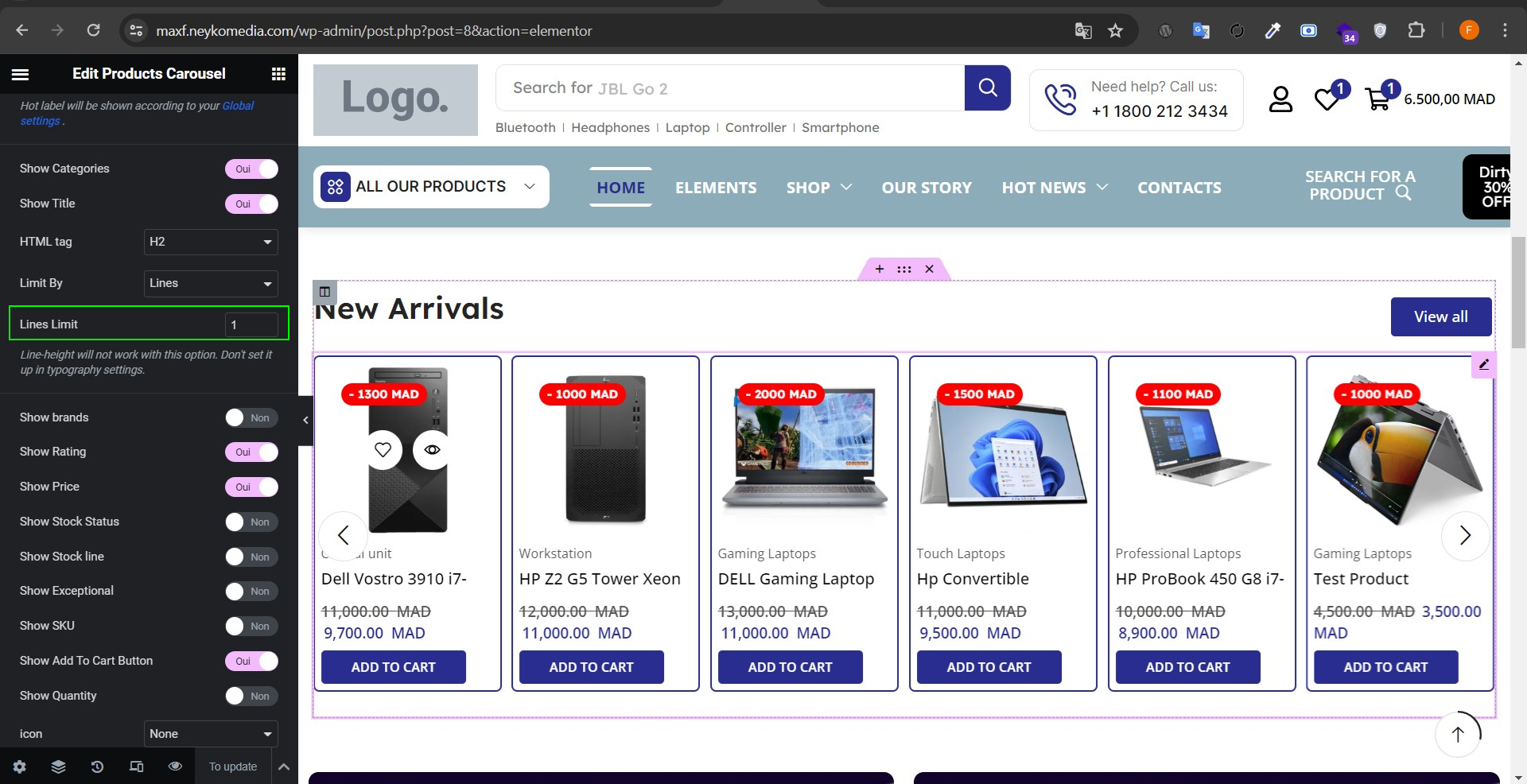Click the carousel next arrow
The height and width of the screenshot is (784, 1527).
[1465, 535]
